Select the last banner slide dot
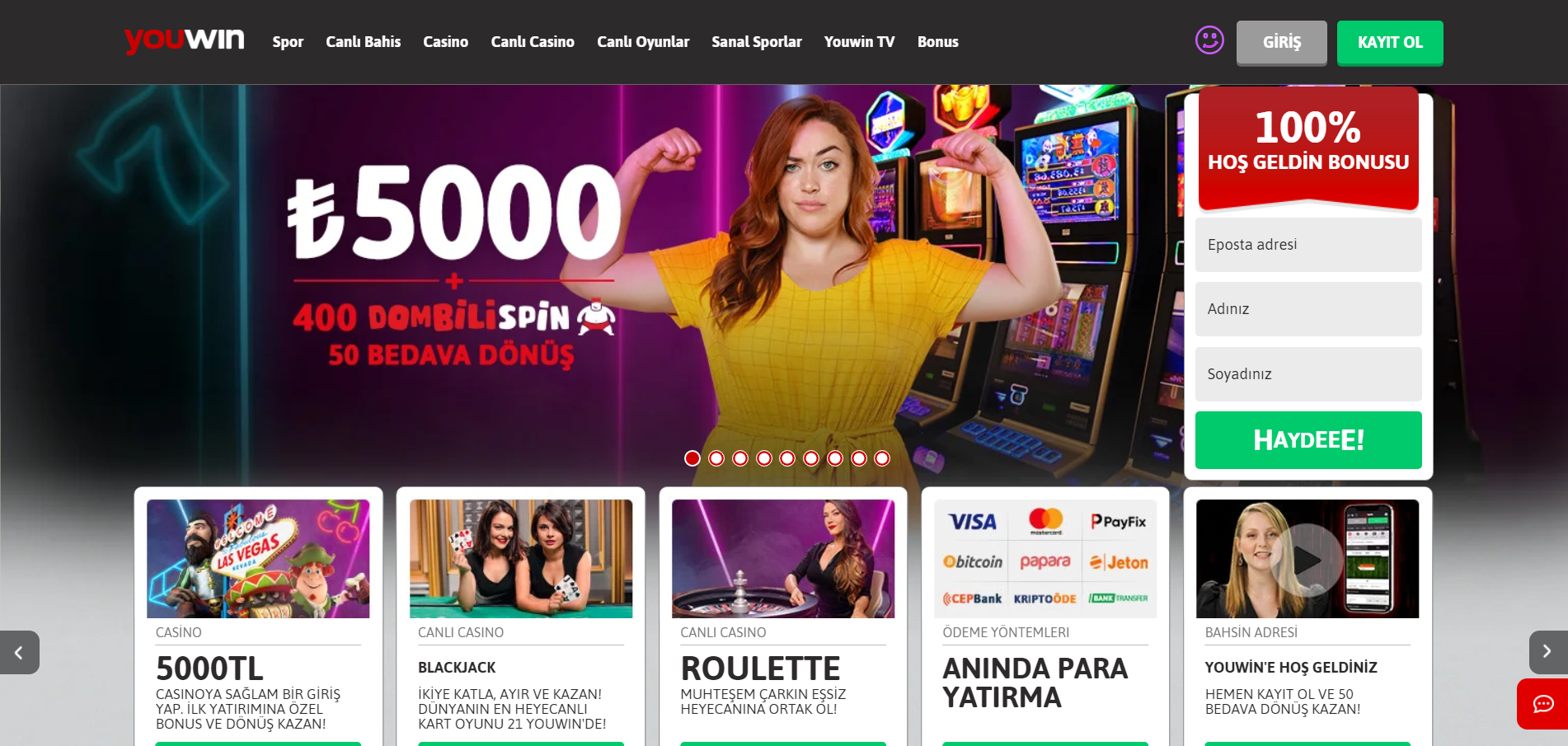The image size is (1568, 746). pos(882,458)
